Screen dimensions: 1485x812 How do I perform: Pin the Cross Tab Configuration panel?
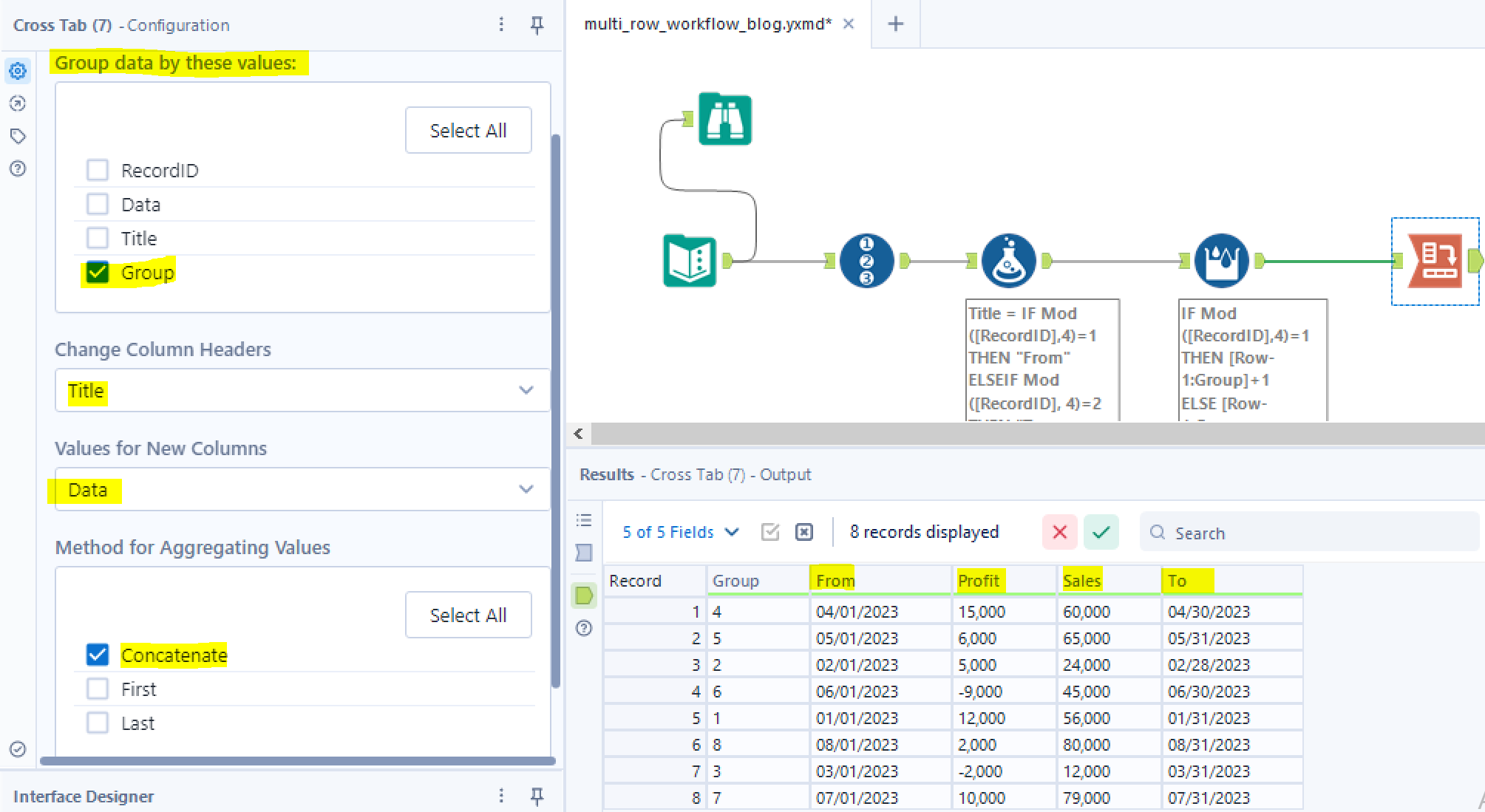click(x=537, y=25)
